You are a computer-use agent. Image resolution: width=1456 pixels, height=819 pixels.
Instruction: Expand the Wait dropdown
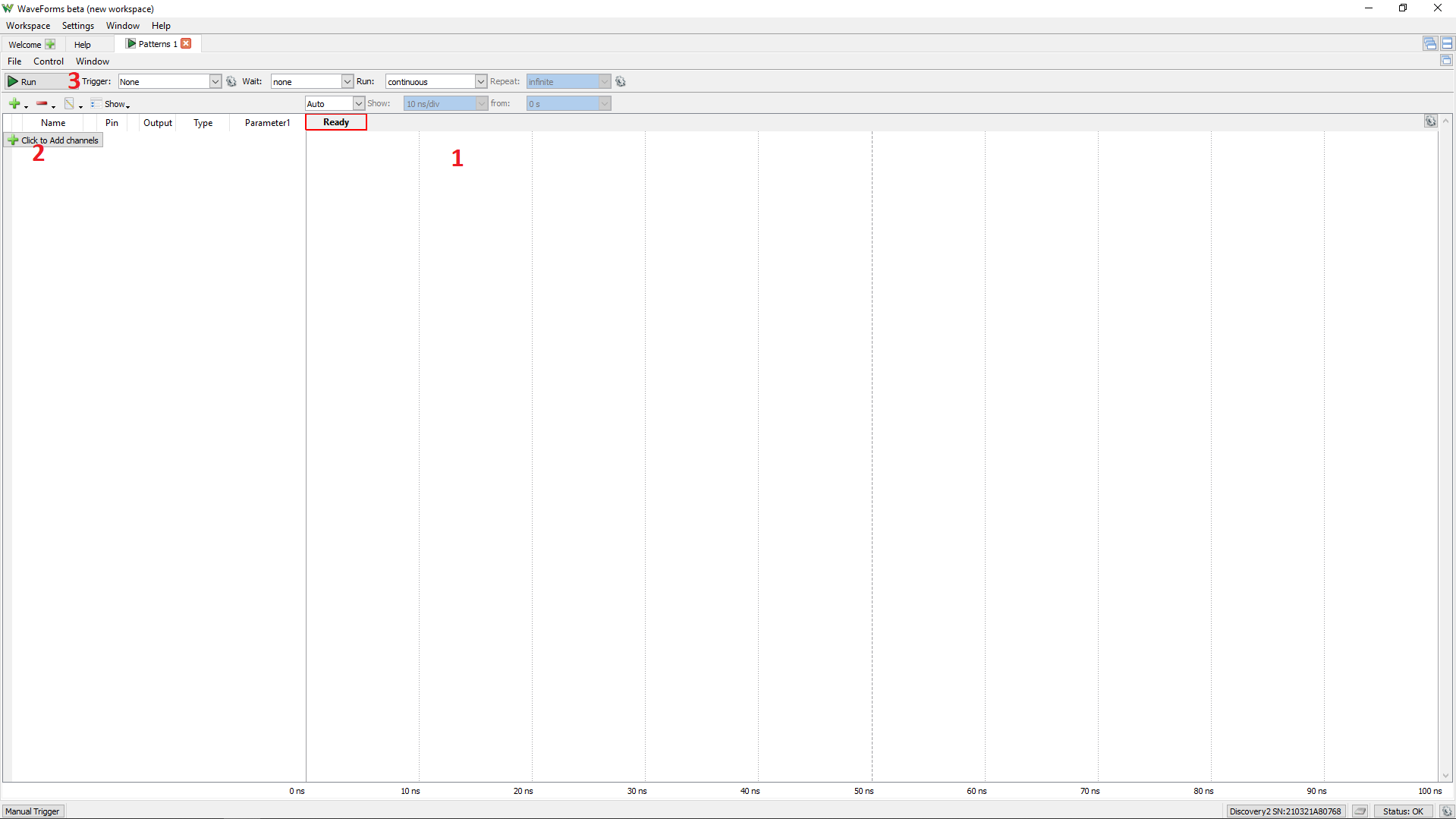point(347,82)
